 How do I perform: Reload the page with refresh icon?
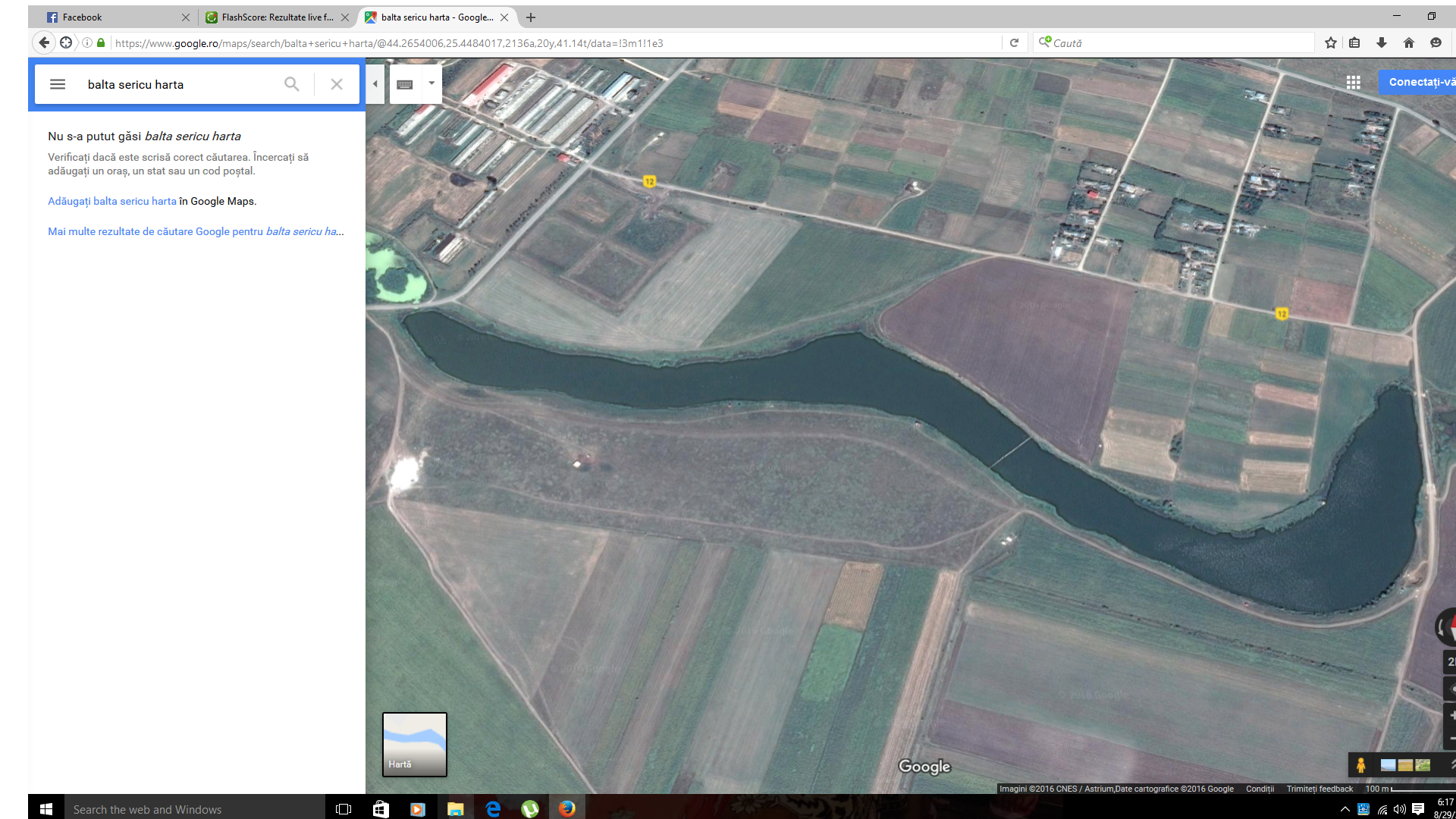pyautogui.click(x=1014, y=43)
